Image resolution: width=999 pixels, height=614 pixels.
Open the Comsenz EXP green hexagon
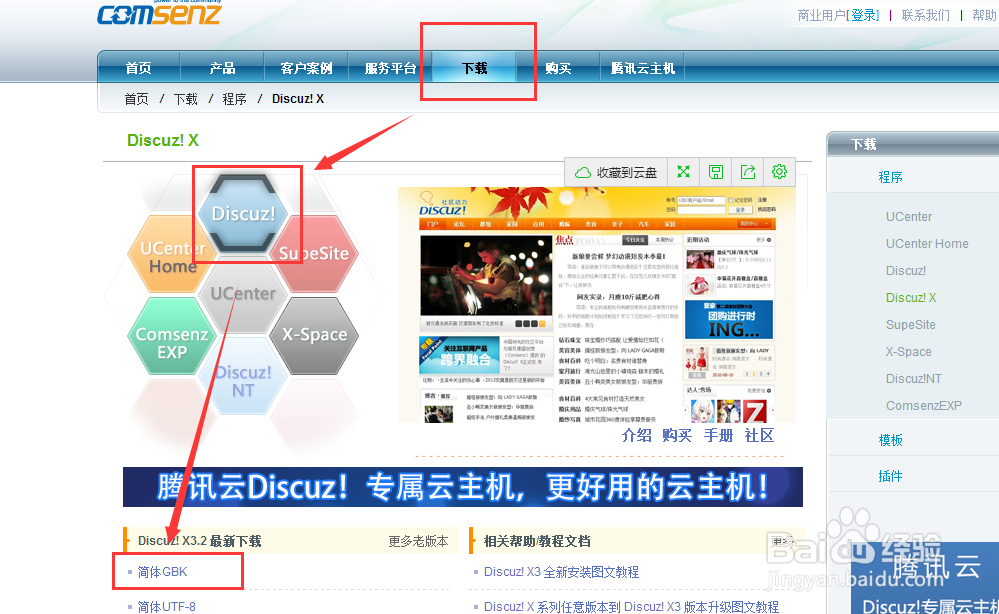(x=172, y=336)
